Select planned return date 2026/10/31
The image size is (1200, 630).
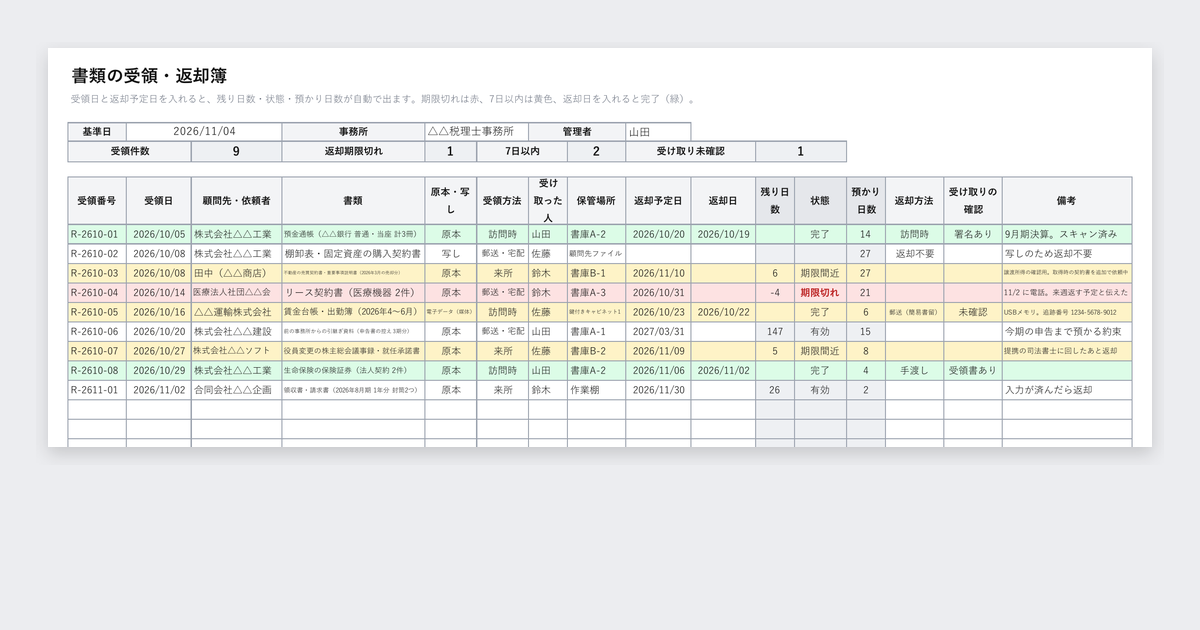658,293
